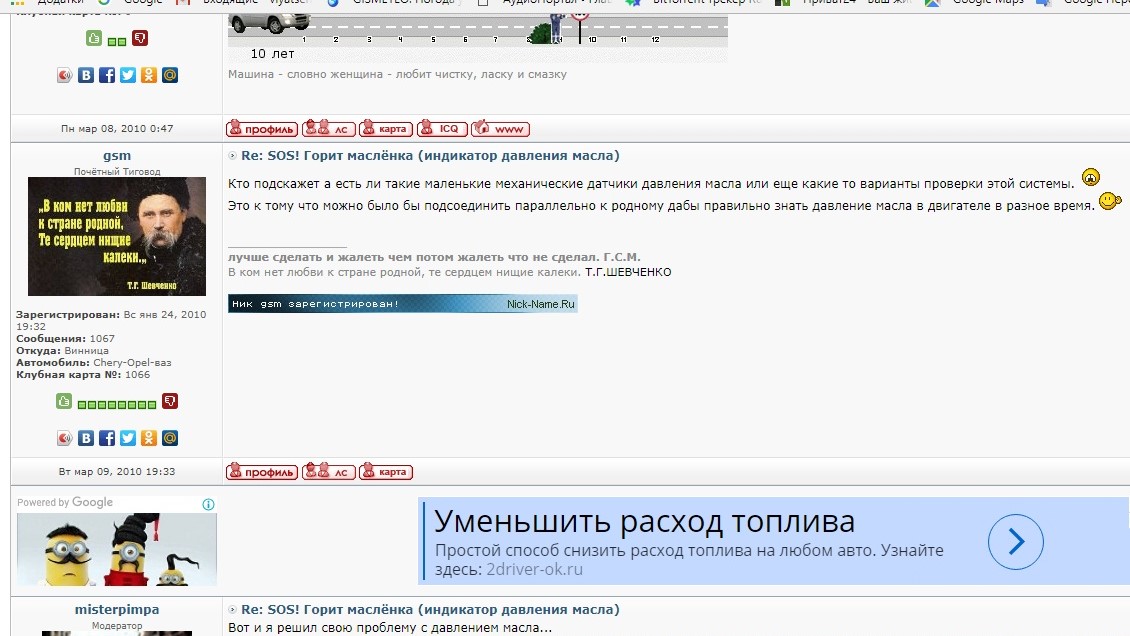Open gsm username link
Image resolution: width=1130 pixels, height=636 pixels.
(x=117, y=156)
